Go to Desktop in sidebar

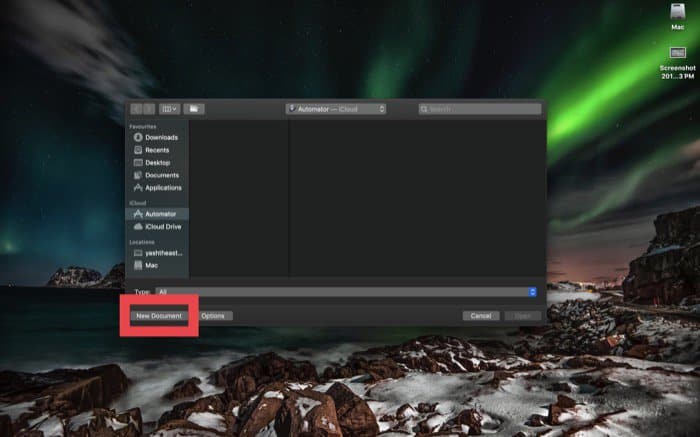click(156, 162)
